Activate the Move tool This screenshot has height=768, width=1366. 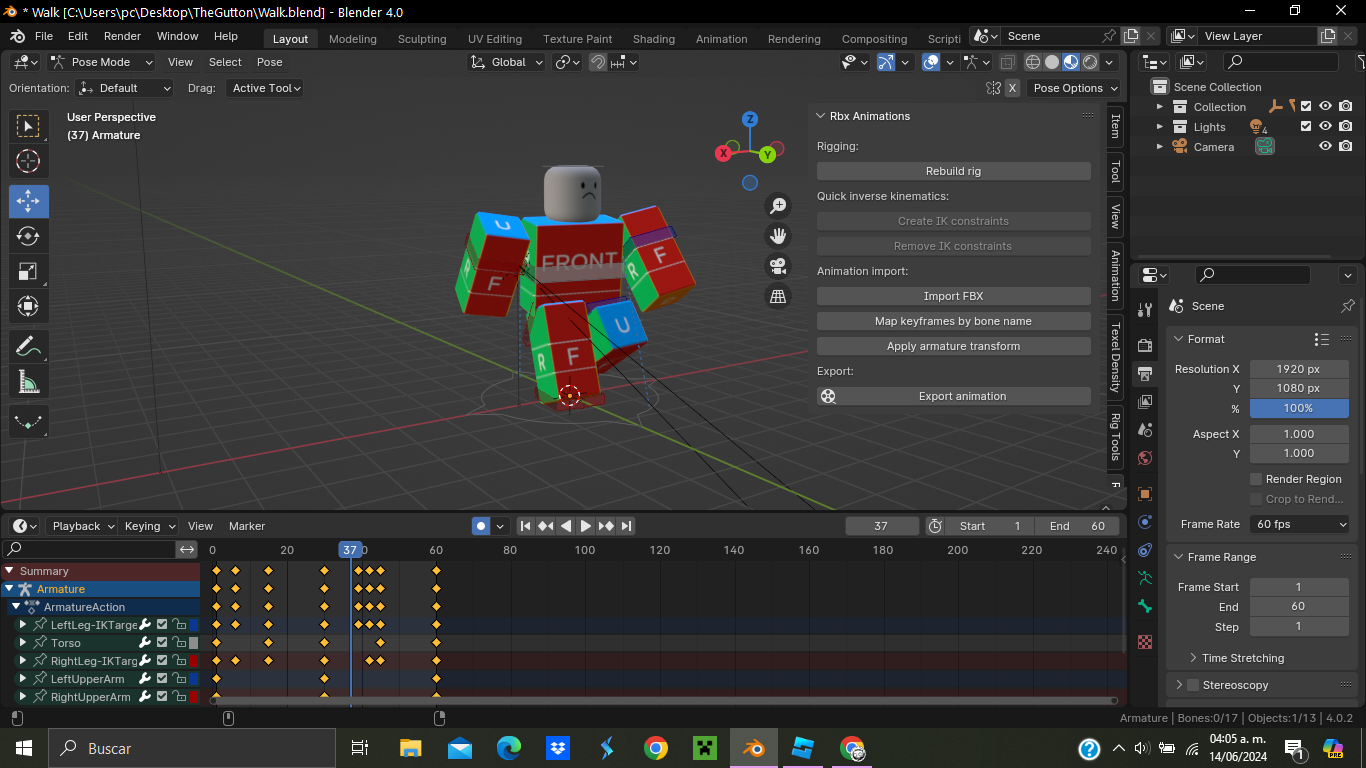point(28,201)
